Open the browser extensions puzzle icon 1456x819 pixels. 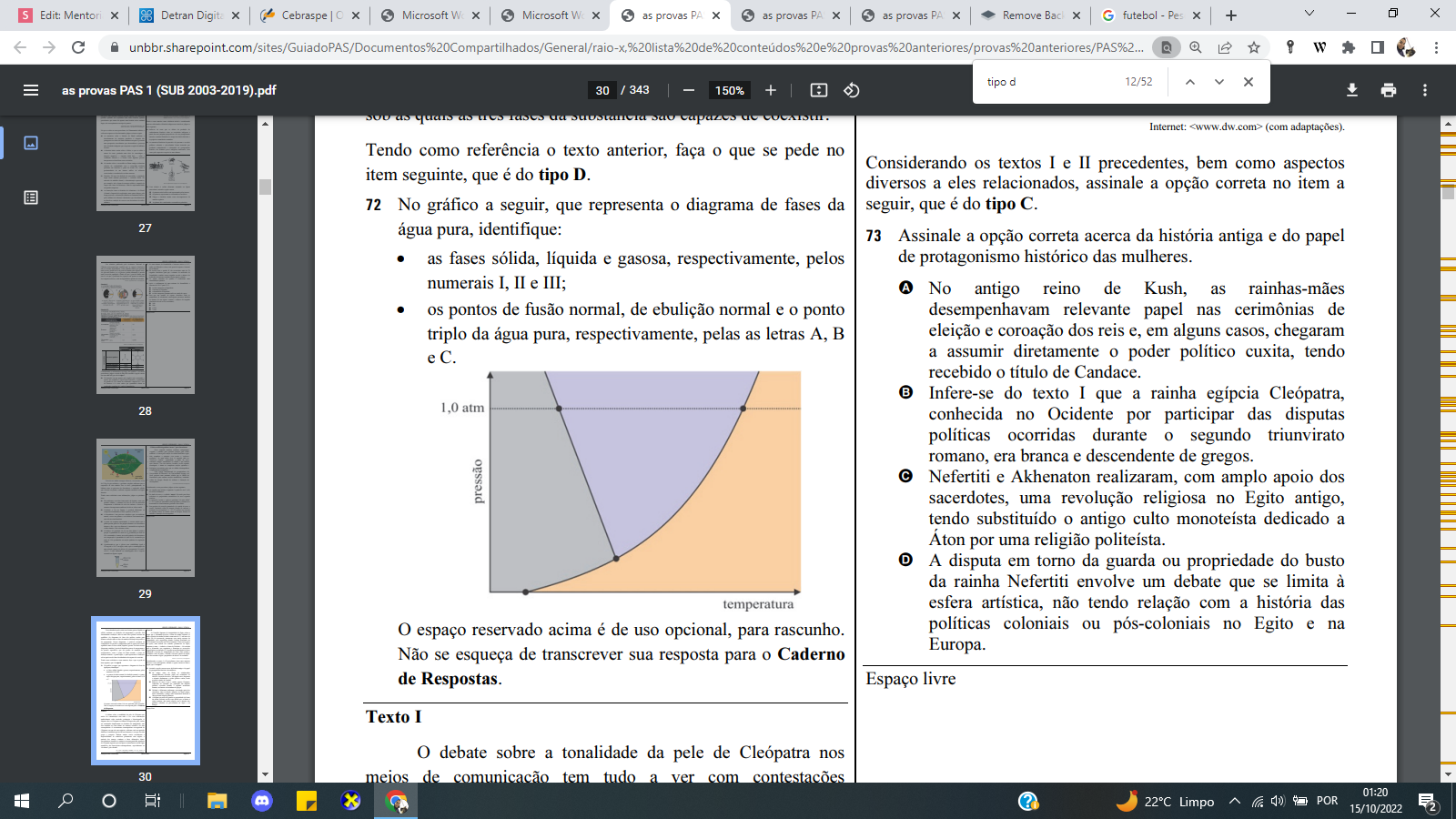point(1349,47)
